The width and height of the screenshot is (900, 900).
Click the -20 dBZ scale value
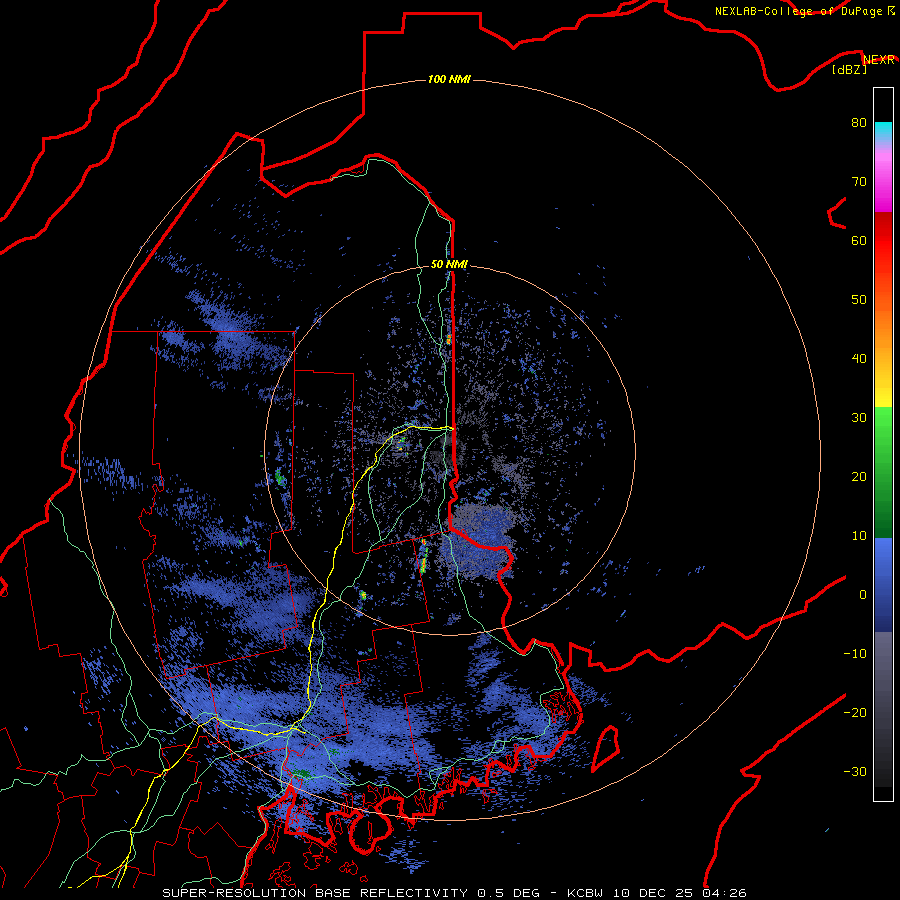click(x=855, y=713)
